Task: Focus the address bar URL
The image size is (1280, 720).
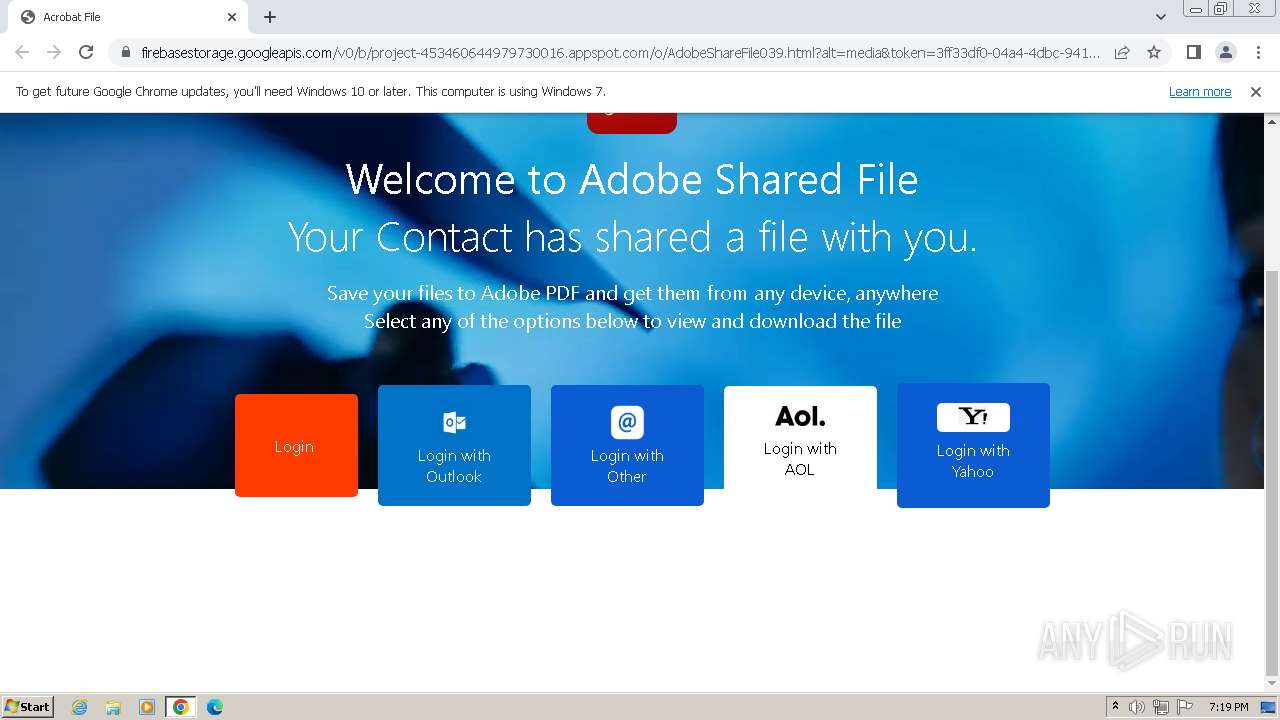Action: [620, 52]
